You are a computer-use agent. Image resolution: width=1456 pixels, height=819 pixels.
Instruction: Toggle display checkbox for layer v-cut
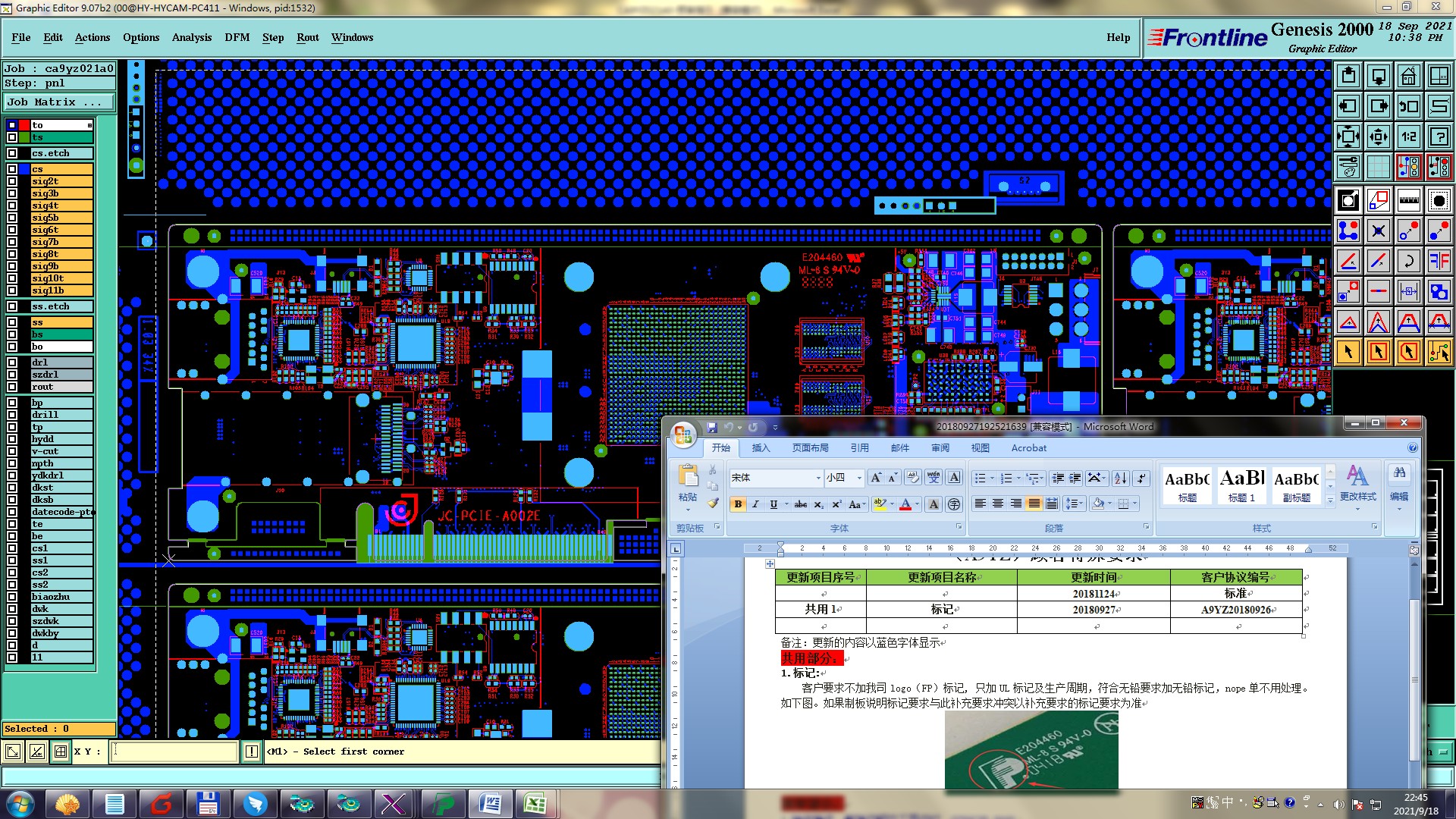click(12, 451)
